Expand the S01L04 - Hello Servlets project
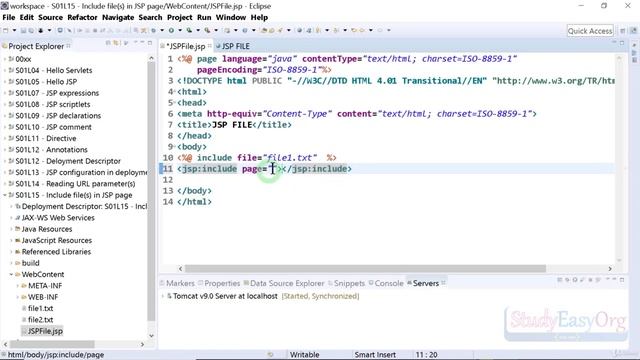Viewport: 640px width, 360px height. (5, 70)
